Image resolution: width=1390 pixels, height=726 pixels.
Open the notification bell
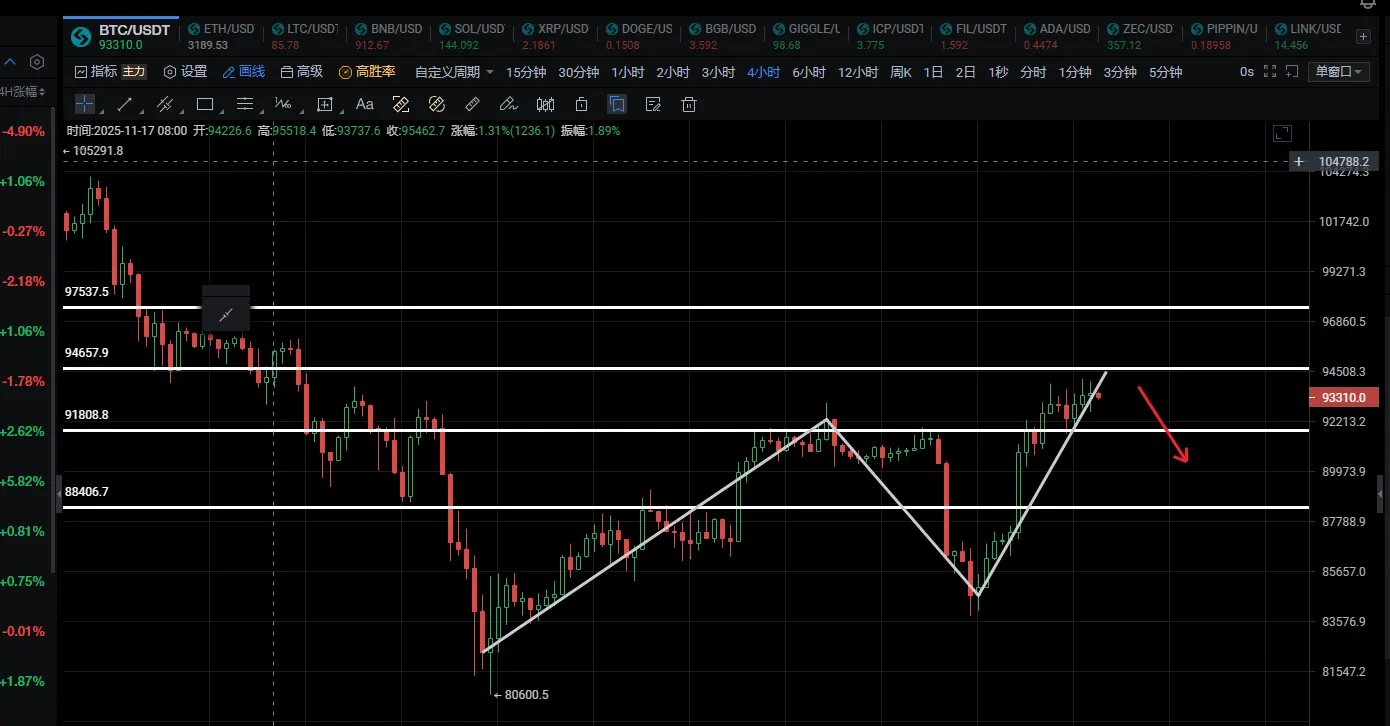coord(1368,5)
